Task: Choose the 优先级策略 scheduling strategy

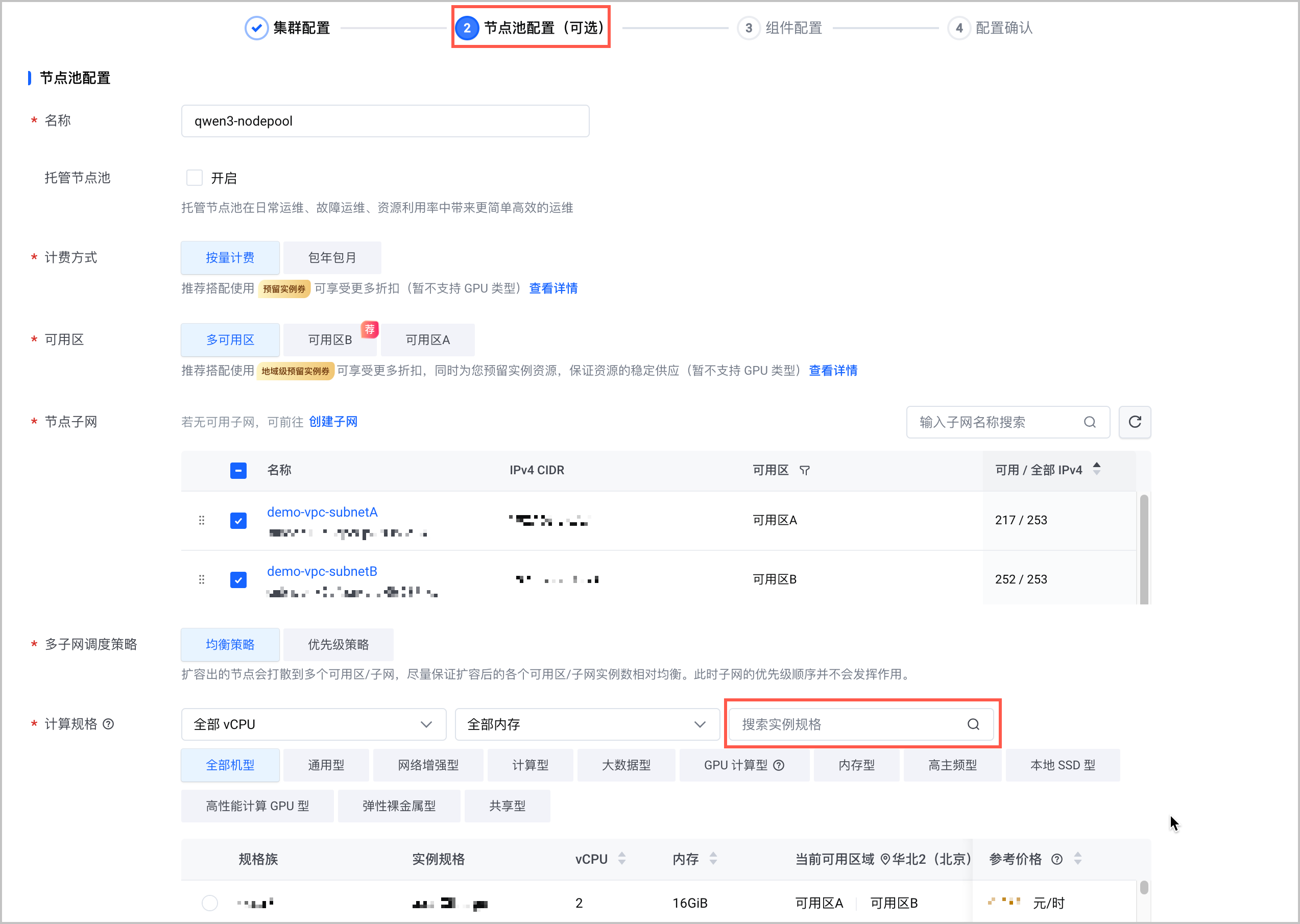Action: tap(339, 645)
